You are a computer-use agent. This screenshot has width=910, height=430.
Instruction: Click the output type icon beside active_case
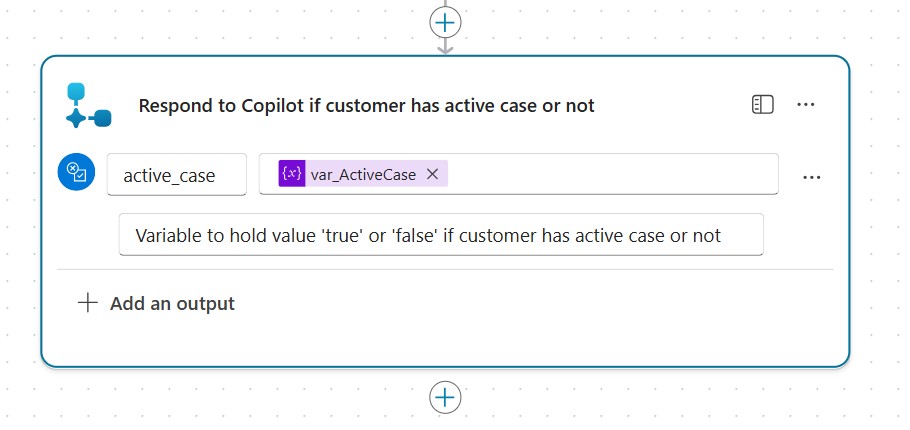coord(76,172)
